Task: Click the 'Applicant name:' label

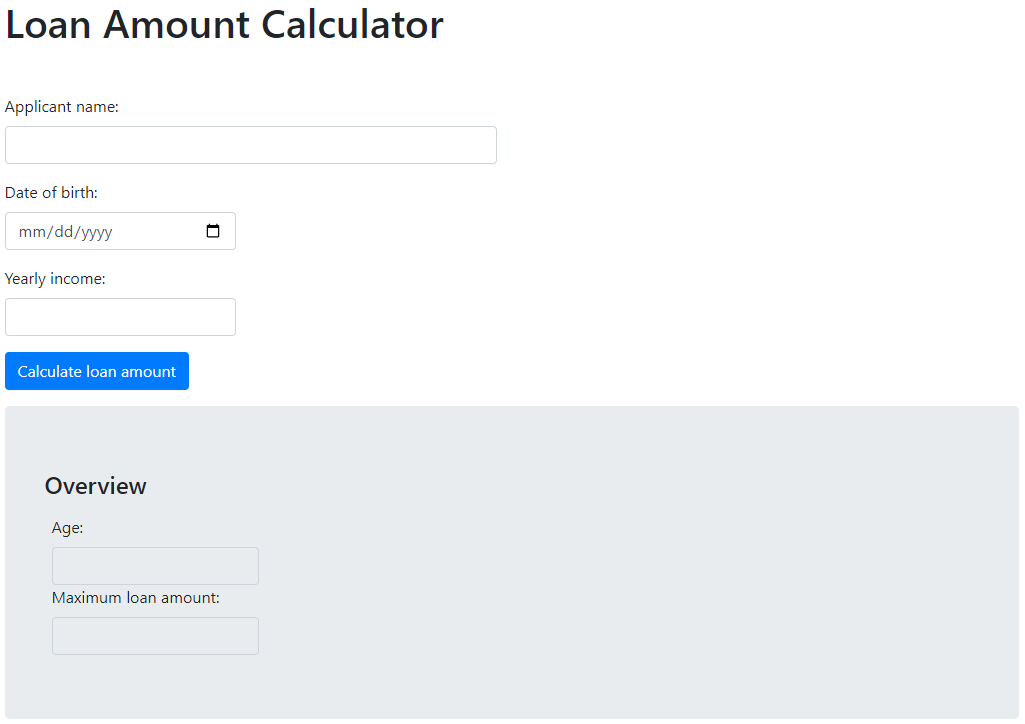Action: pyautogui.click(x=62, y=107)
